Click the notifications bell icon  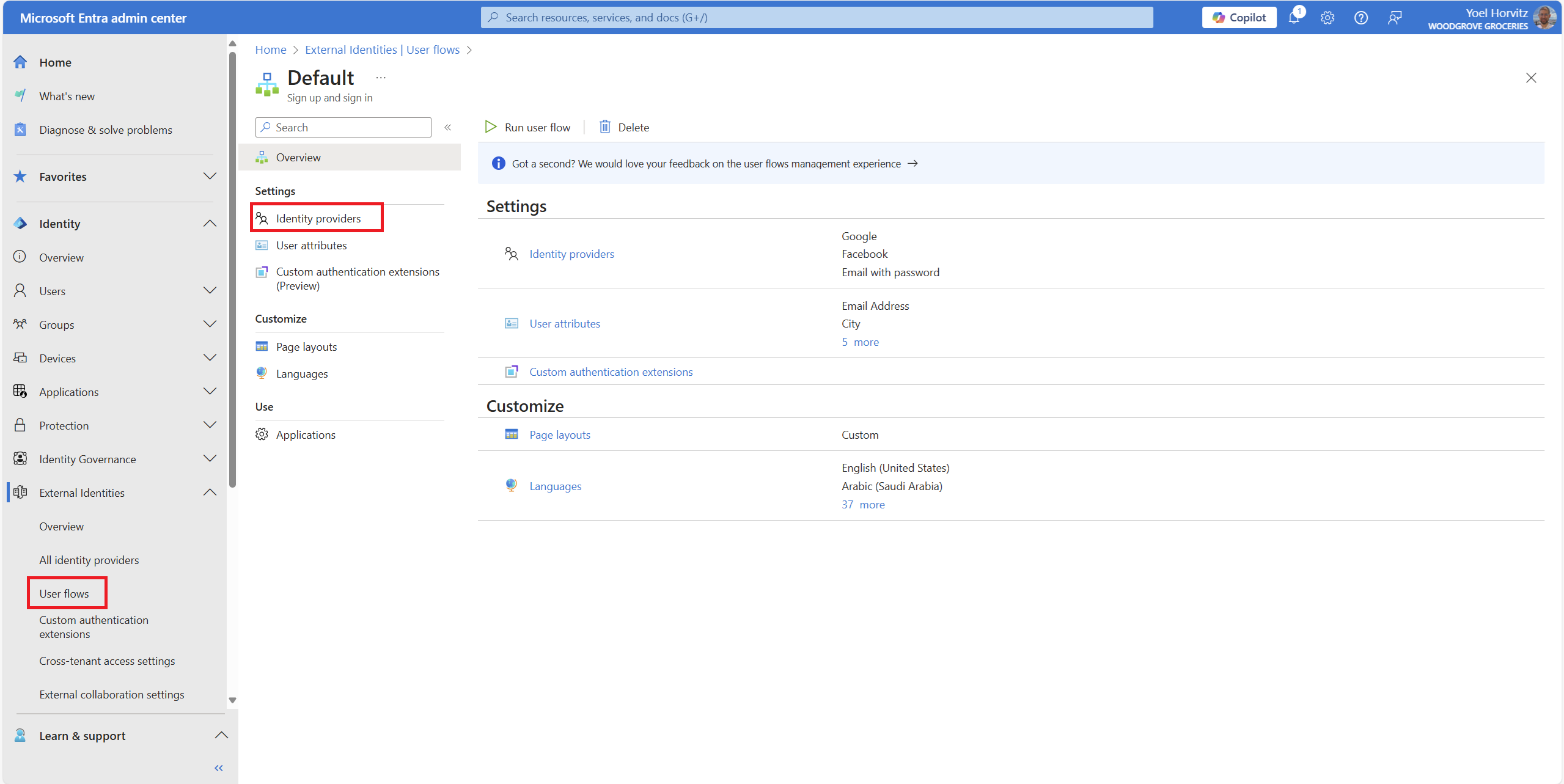[x=1293, y=18]
